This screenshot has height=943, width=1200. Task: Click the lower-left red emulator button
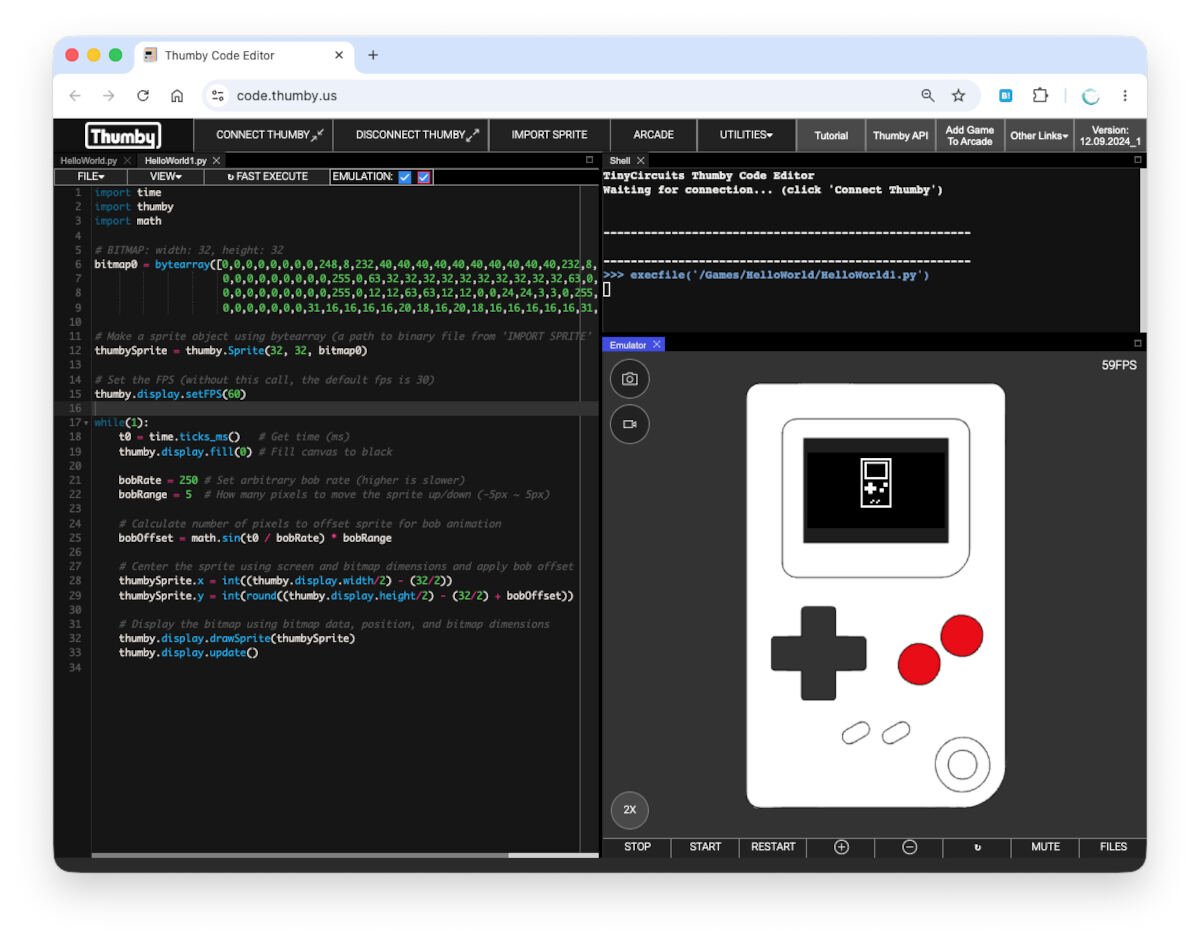point(919,663)
